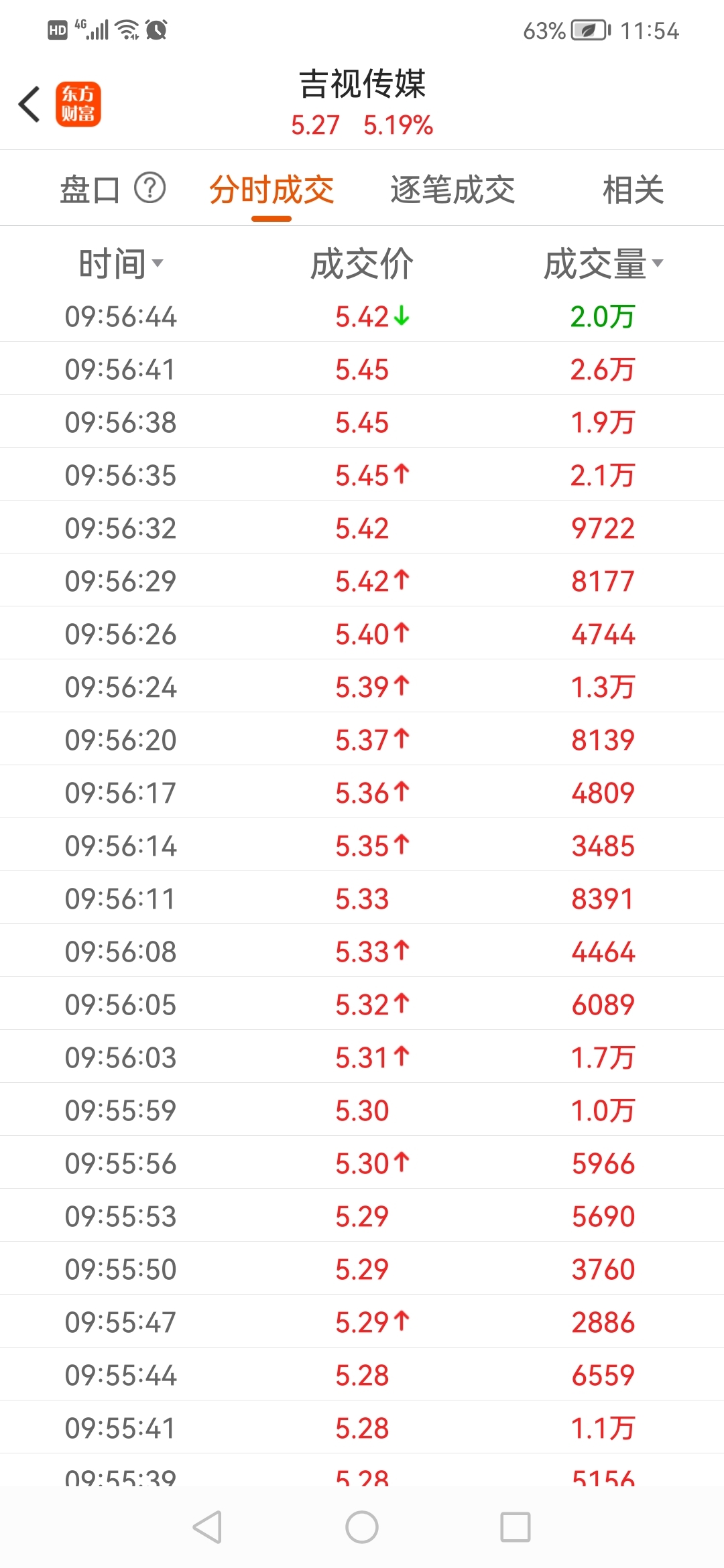
Task: Tap the green down arrow next to 5.42
Action: 401,315
